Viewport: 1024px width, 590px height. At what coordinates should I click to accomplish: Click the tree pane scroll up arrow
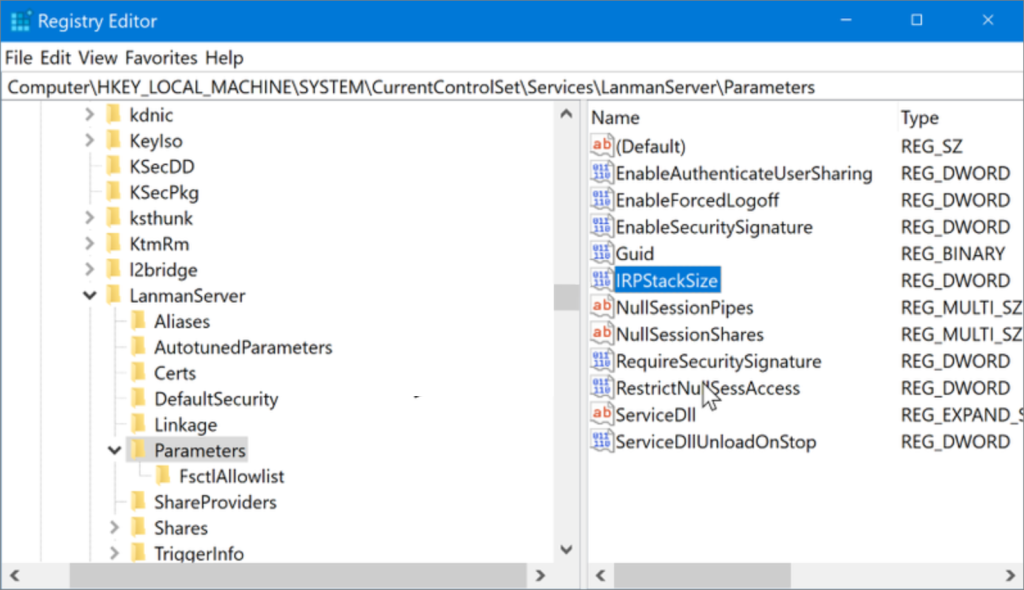click(566, 114)
